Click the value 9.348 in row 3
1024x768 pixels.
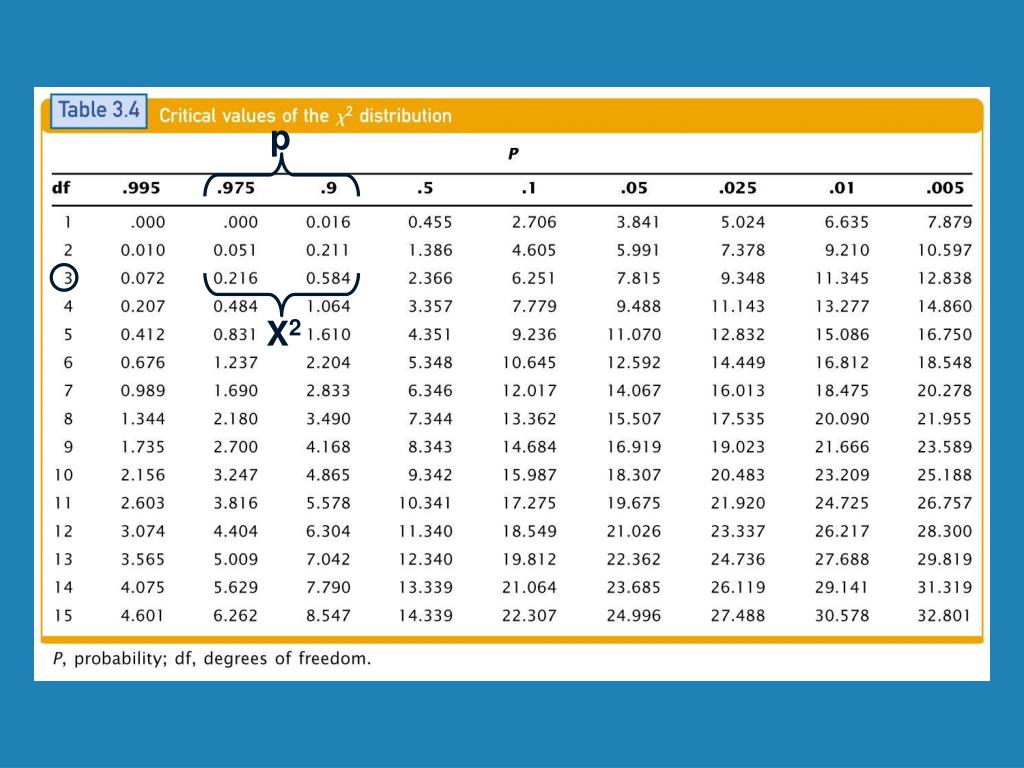pos(743,279)
